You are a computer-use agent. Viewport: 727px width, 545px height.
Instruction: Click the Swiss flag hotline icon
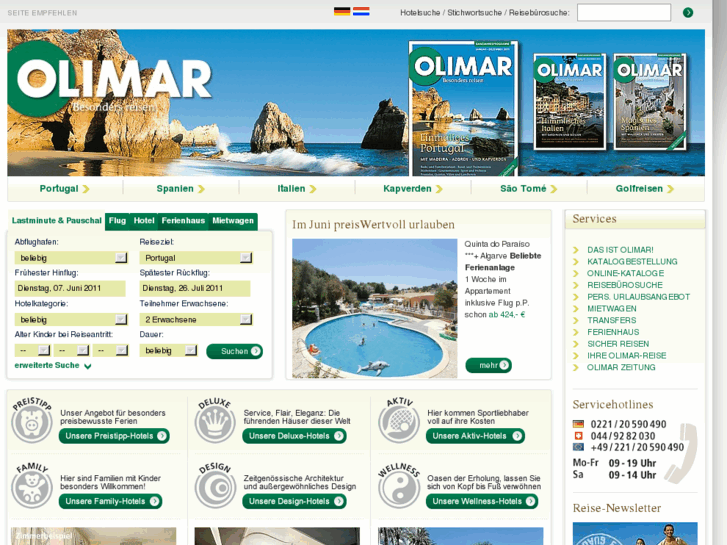tap(578, 436)
